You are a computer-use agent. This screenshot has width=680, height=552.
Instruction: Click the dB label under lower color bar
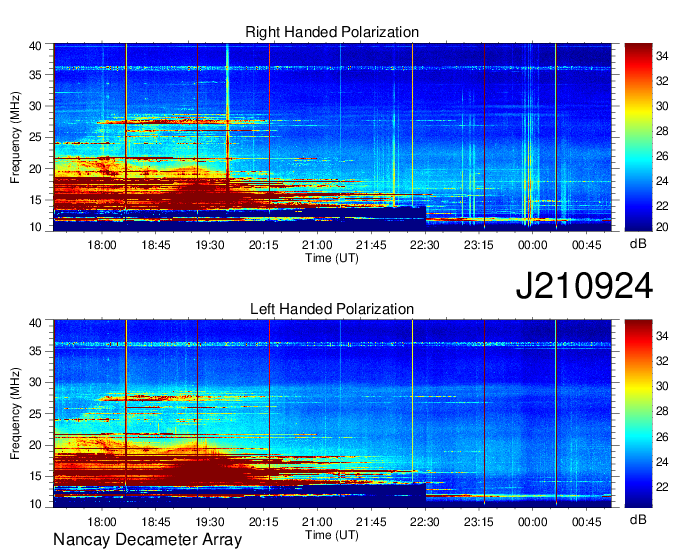tap(638, 519)
